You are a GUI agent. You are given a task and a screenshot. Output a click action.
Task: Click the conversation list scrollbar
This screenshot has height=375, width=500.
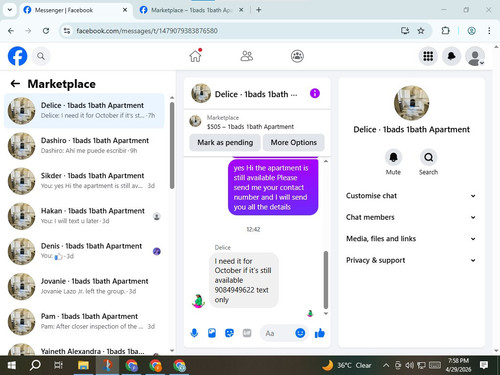pos(172,146)
